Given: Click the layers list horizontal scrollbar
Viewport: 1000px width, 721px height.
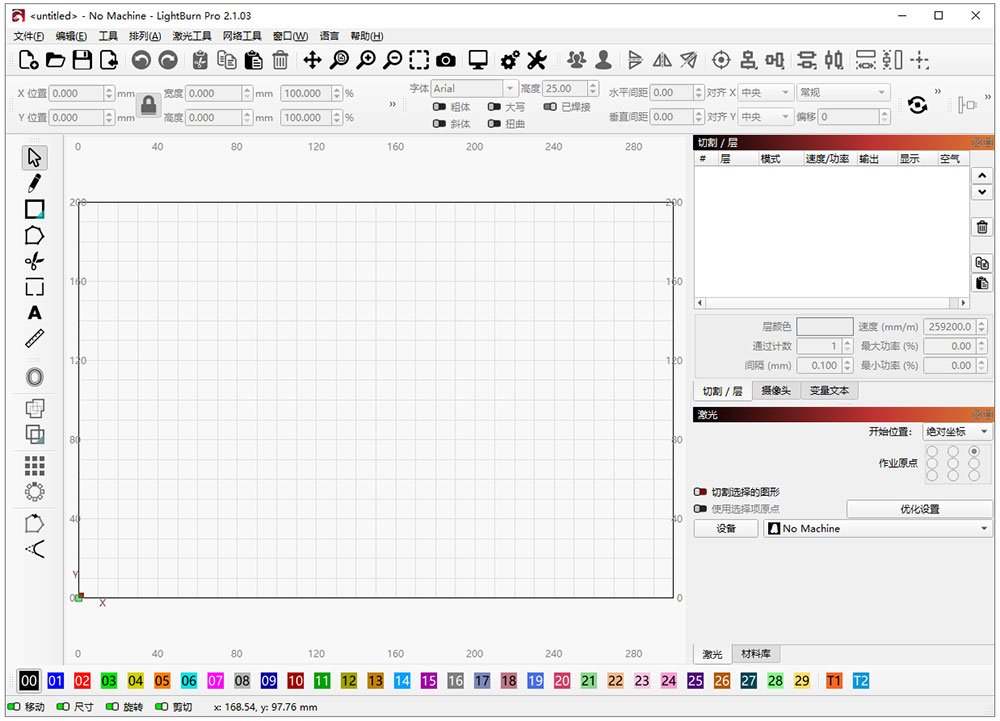Looking at the screenshot, I should tap(831, 303).
